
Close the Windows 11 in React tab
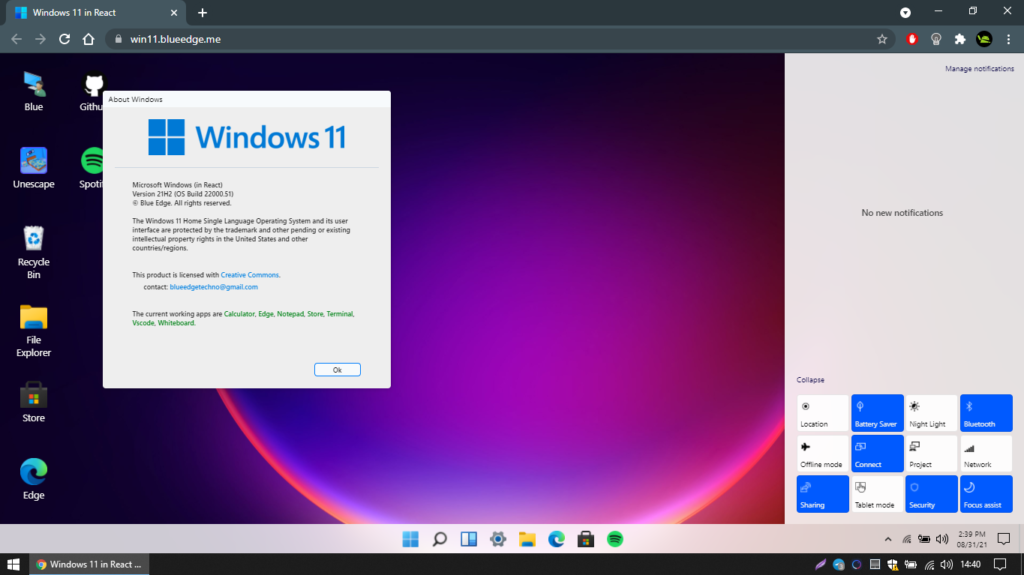(174, 12)
